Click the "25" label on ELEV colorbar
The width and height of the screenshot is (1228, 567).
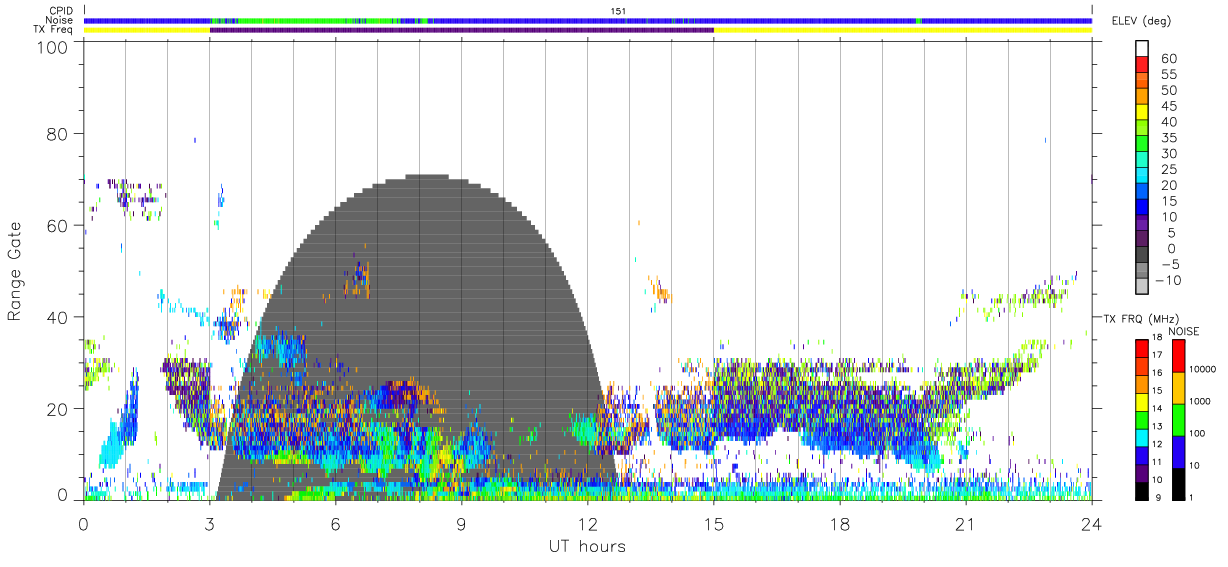tap(1168, 169)
